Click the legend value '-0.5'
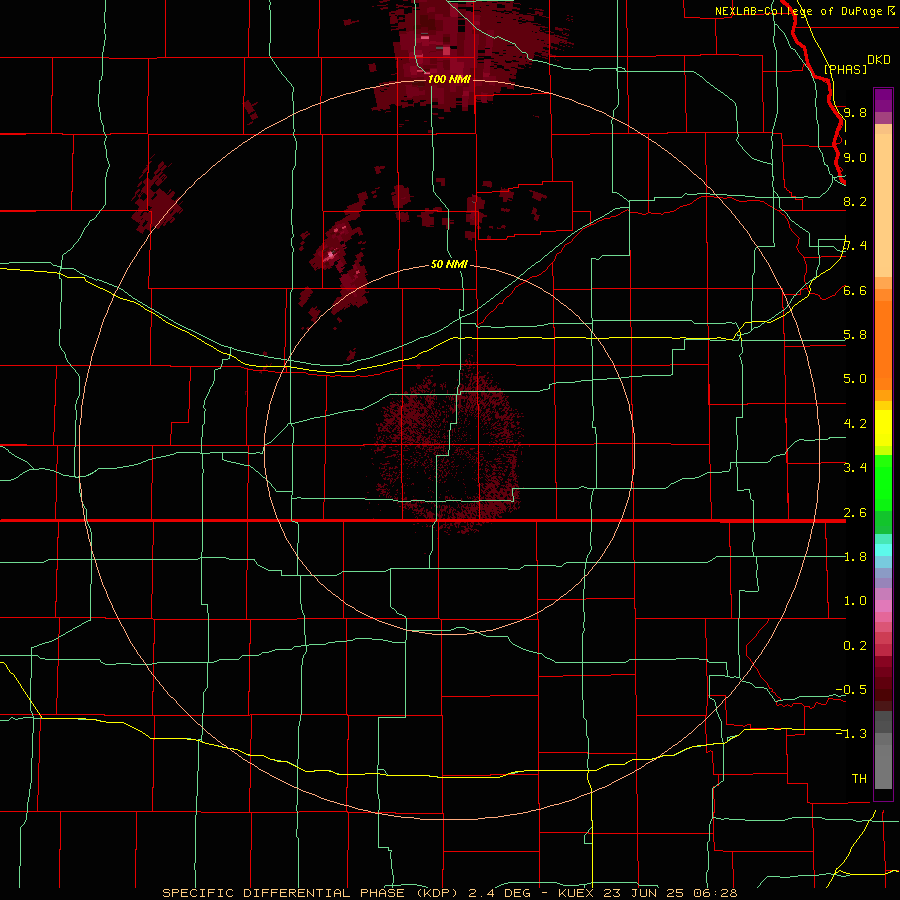 tap(851, 689)
